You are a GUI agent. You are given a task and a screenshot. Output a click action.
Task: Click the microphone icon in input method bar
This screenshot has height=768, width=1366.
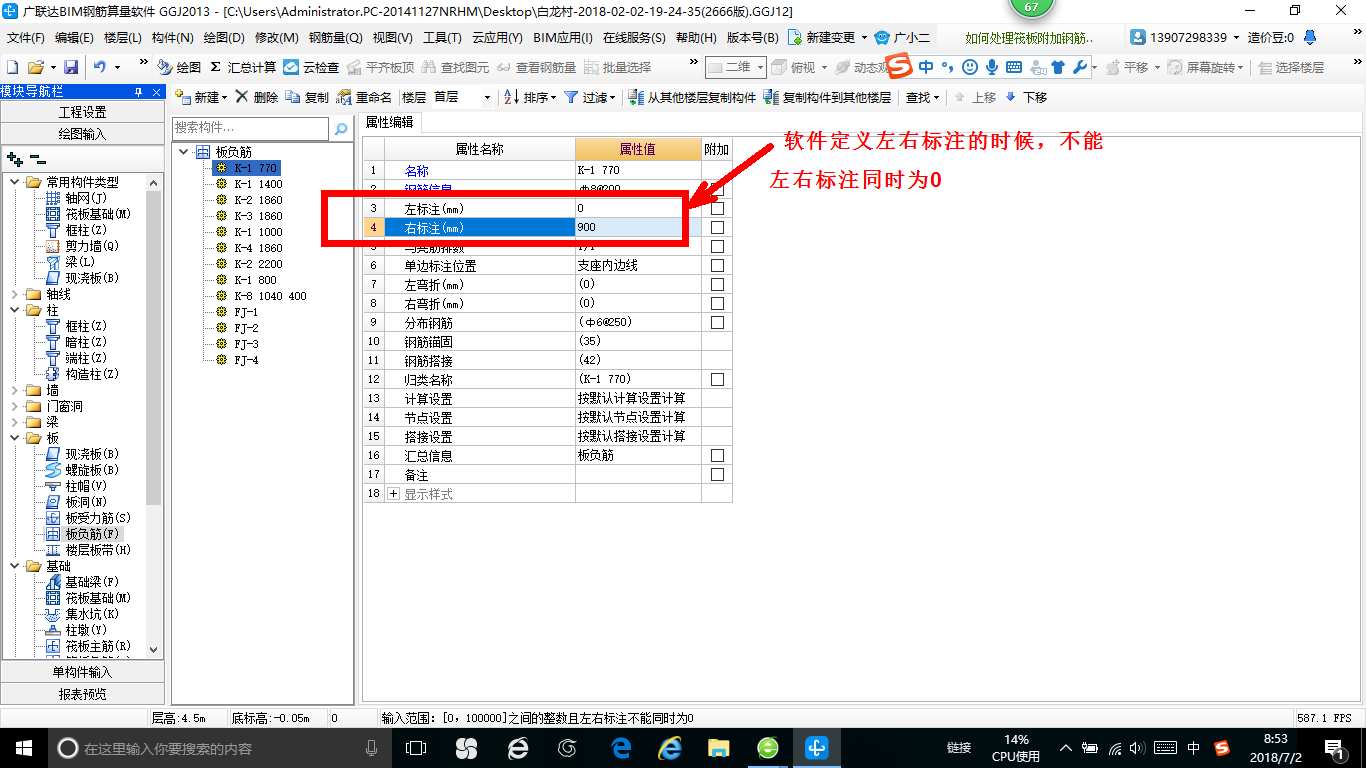tap(992, 67)
